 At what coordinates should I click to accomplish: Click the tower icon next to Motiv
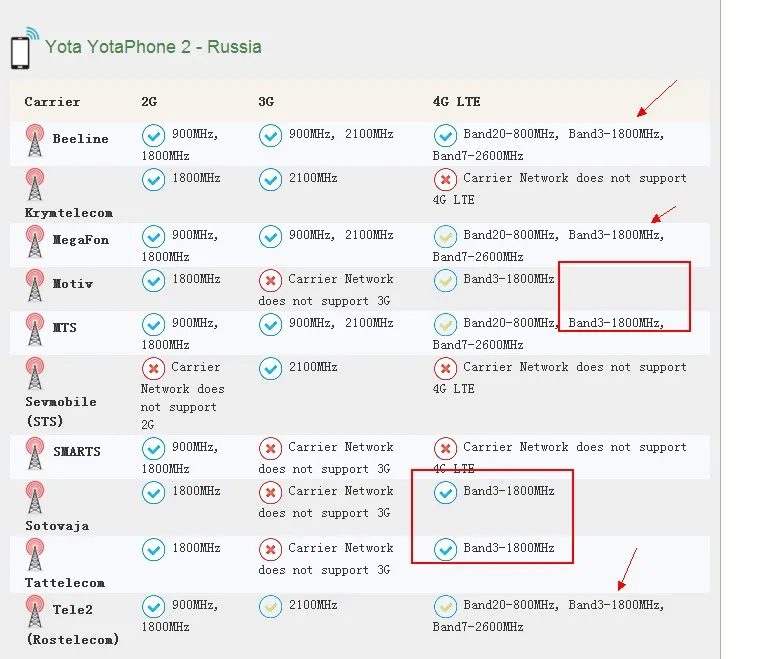(x=35, y=285)
